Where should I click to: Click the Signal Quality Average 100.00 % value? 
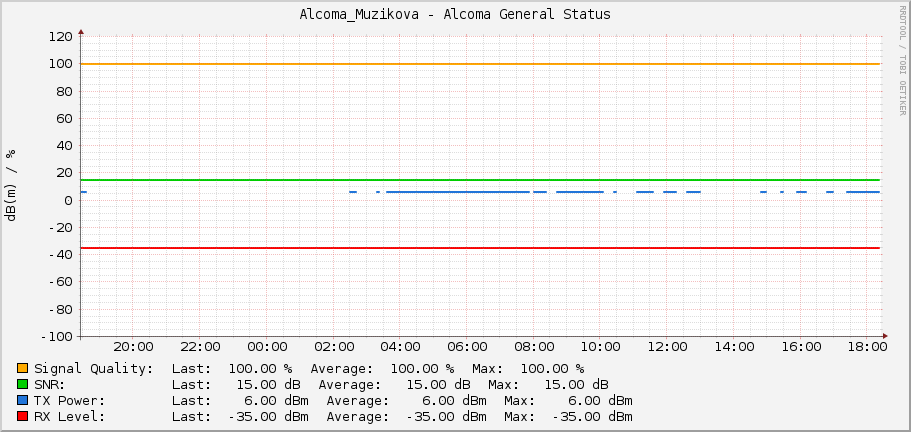pyautogui.click(x=422, y=369)
